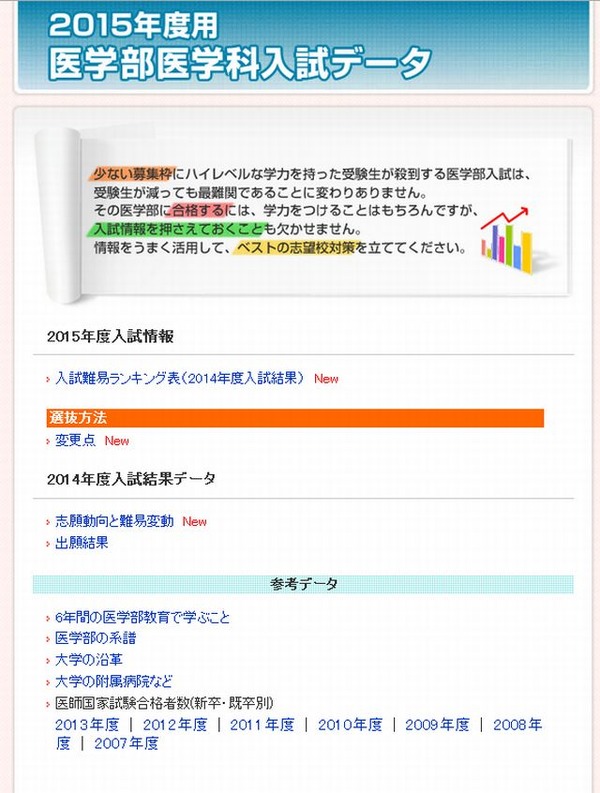This screenshot has width=600, height=793.
Task: Click the New badge beside 志願動向と難易変動
Action: [x=194, y=522]
